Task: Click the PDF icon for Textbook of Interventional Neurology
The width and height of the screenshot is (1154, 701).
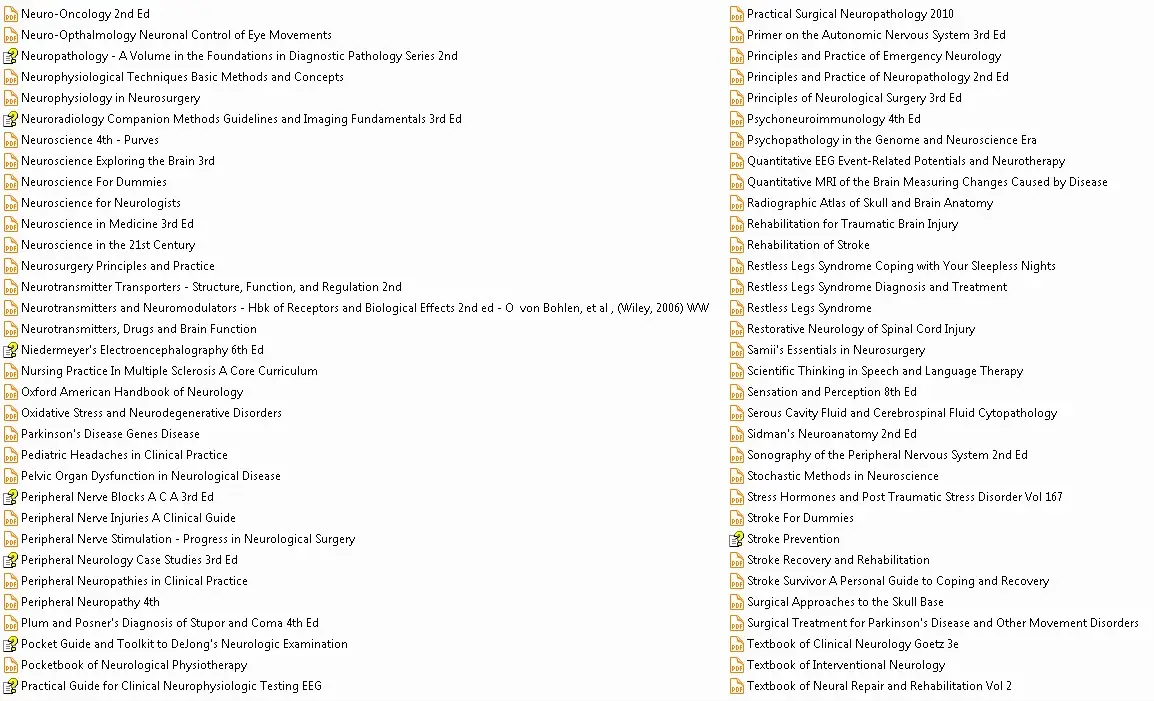Action: click(737, 666)
